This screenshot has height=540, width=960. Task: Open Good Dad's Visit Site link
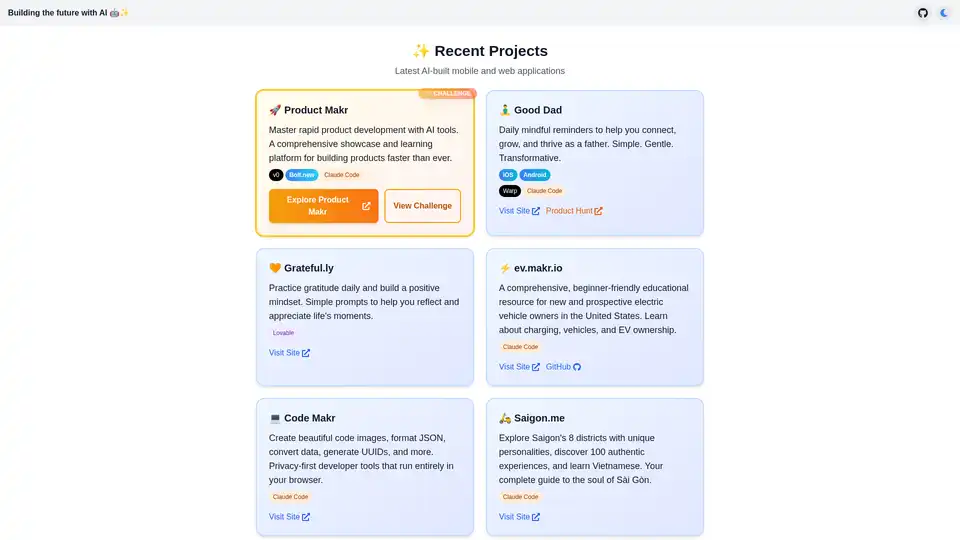click(x=519, y=211)
